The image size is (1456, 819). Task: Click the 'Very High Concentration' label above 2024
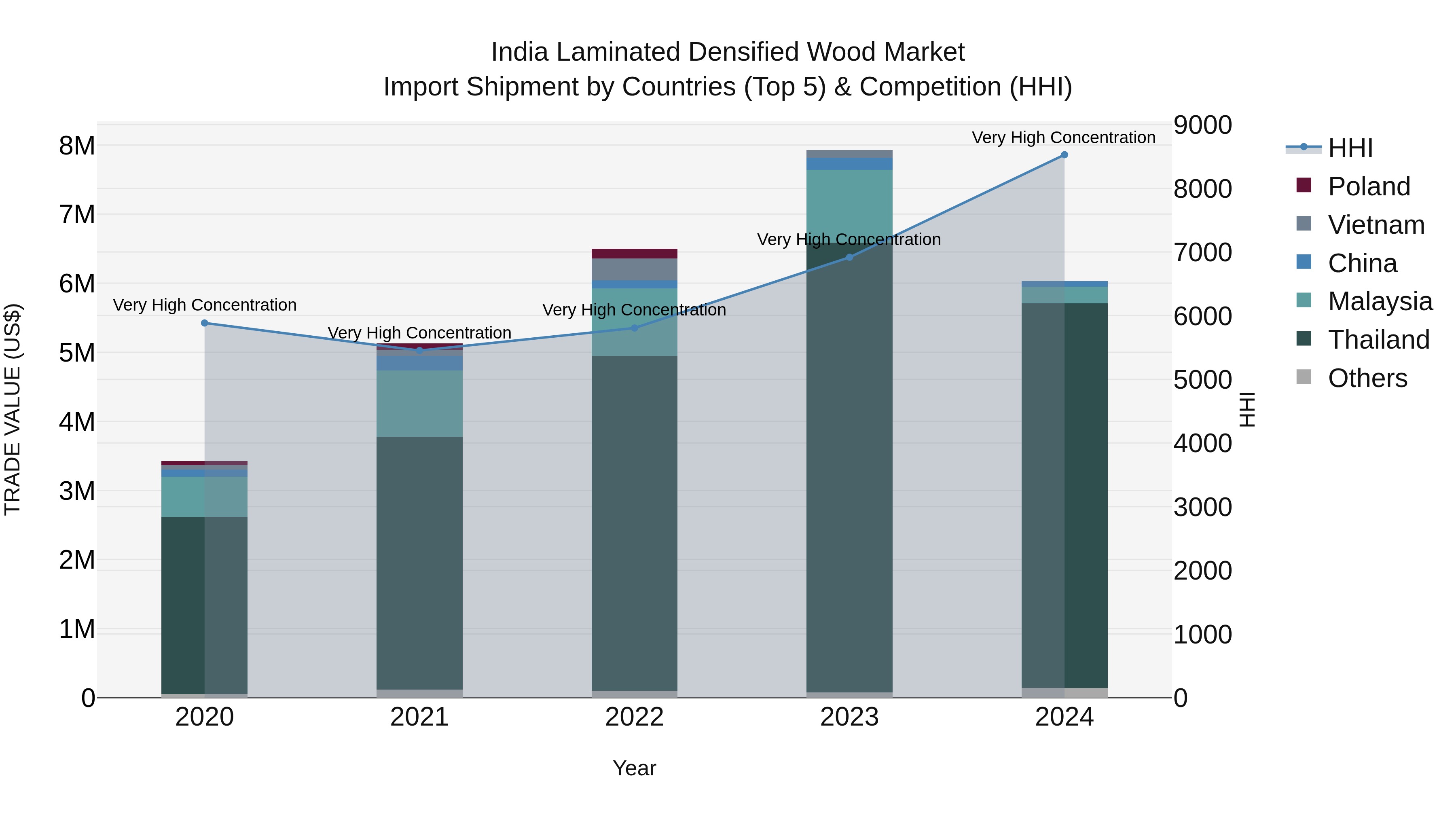pos(1064,138)
